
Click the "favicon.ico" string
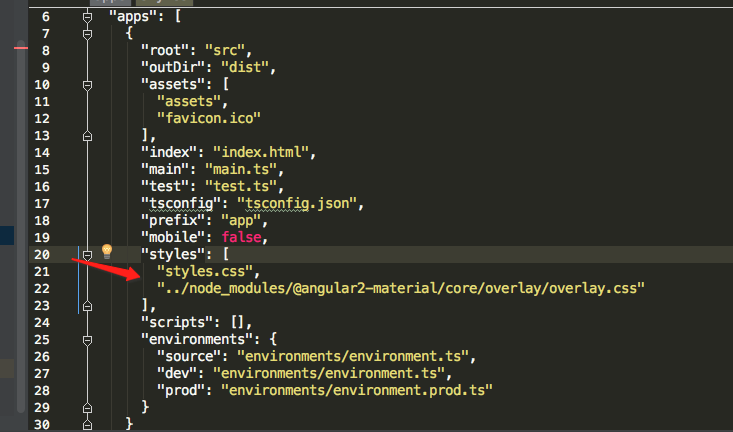(208, 118)
